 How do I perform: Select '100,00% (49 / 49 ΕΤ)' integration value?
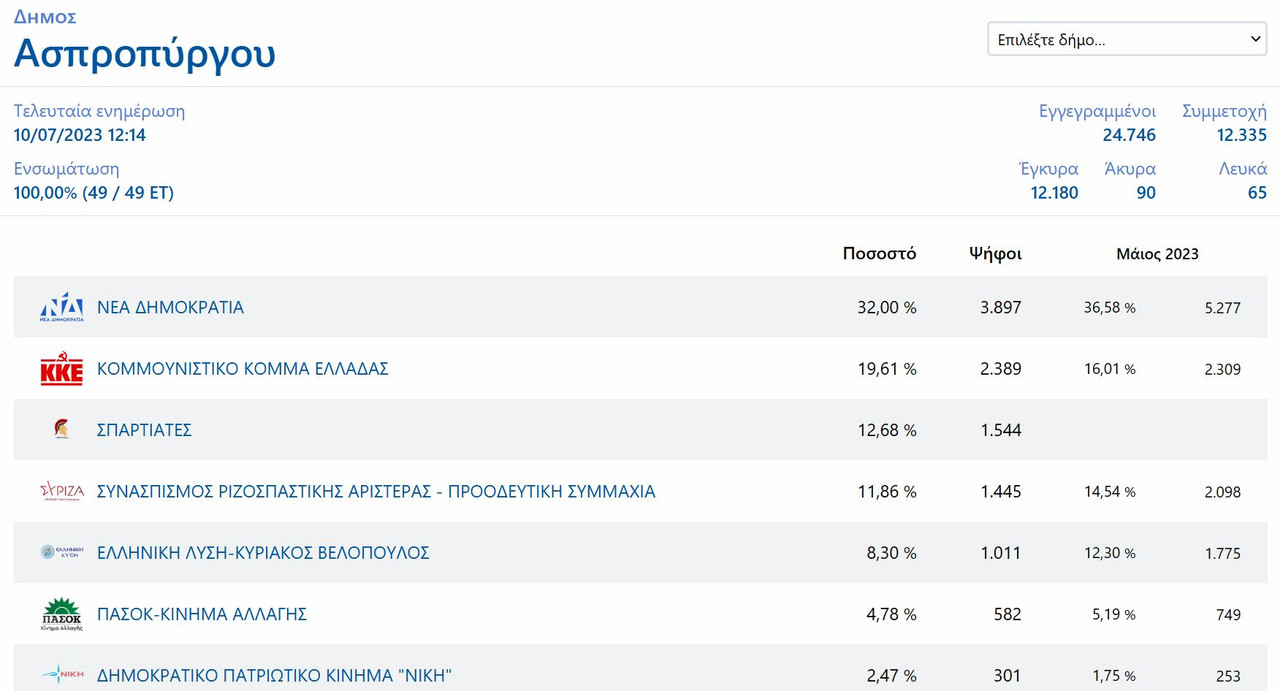click(x=94, y=193)
